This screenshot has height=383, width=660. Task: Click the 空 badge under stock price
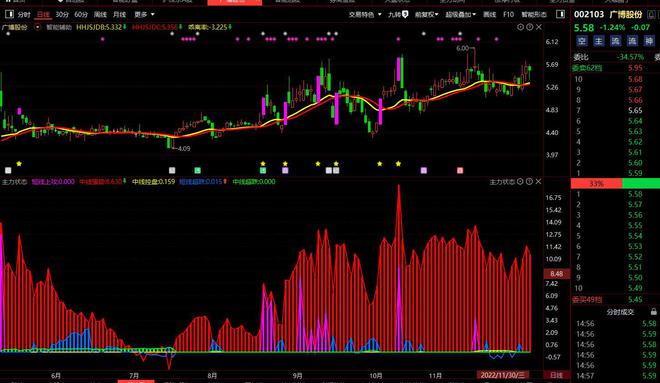click(582, 41)
